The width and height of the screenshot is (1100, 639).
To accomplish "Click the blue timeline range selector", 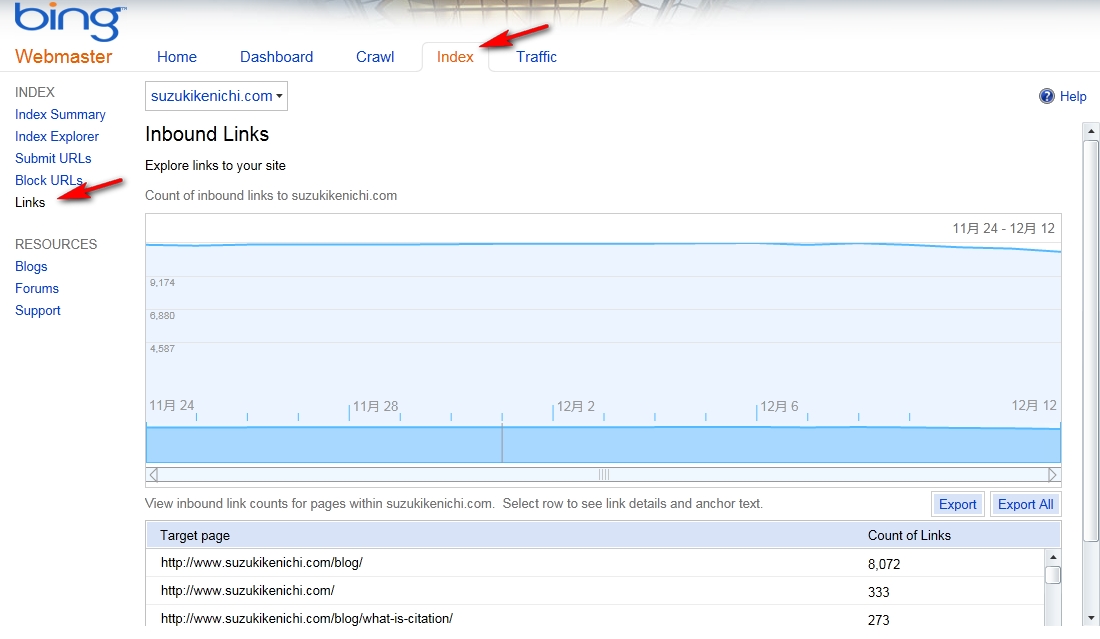I will 603,444.
